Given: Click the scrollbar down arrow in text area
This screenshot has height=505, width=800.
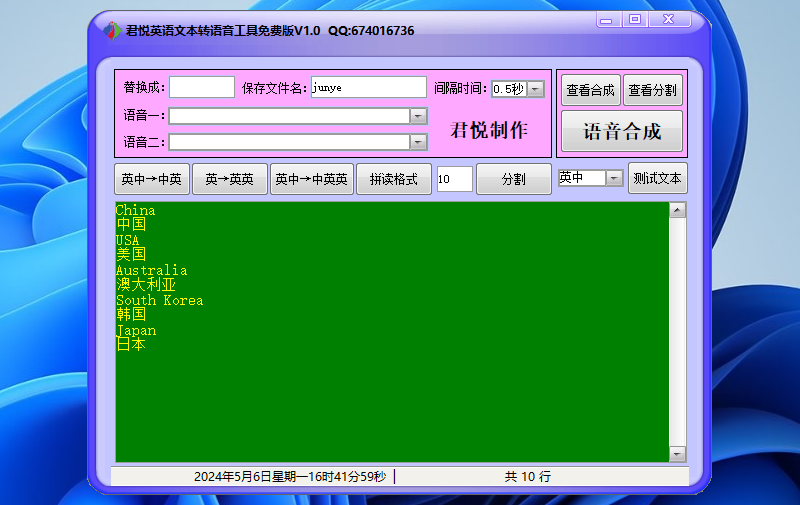Looking at the screenshot, I should 678,454.
